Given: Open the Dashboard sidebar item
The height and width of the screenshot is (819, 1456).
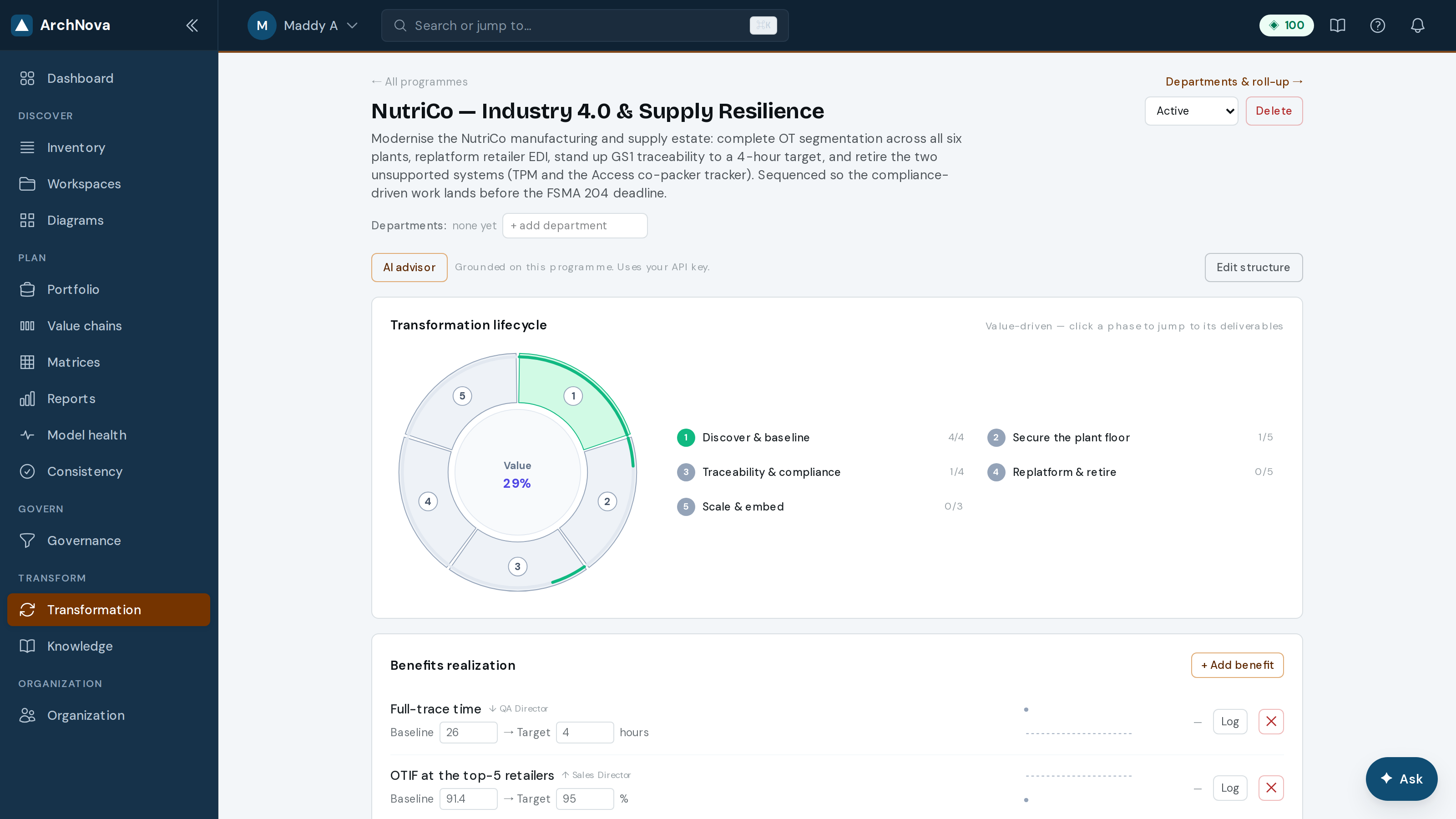Looking at the screenshot, I should [x=109, y=79].
